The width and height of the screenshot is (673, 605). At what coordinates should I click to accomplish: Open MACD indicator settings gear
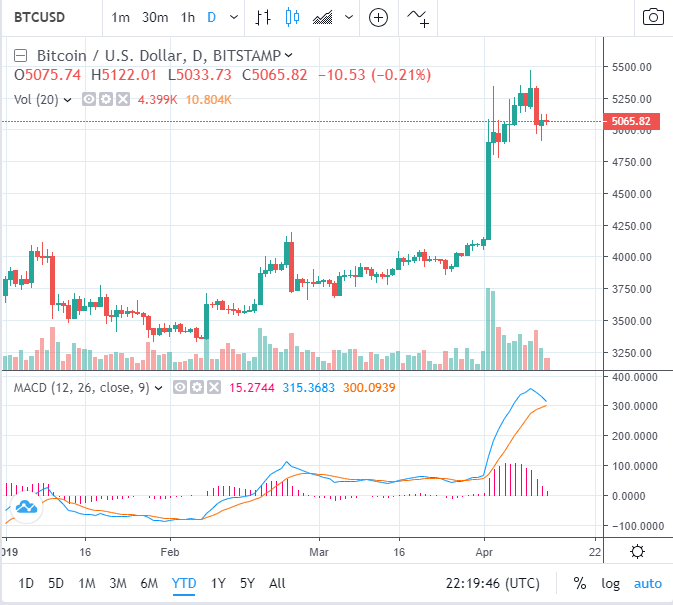(197, 387)
